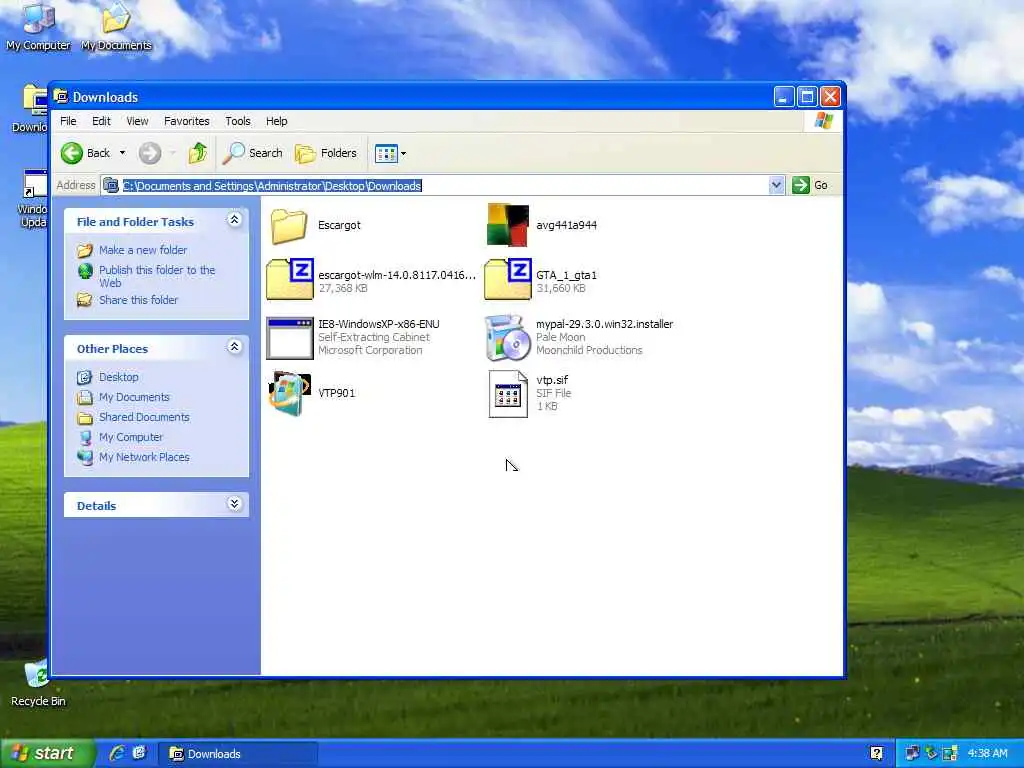Screen dimensions: 1024x768
Task: Select the IE8-WindowsXP-x86-ENU cabinet icon
Action: (289, 338)
